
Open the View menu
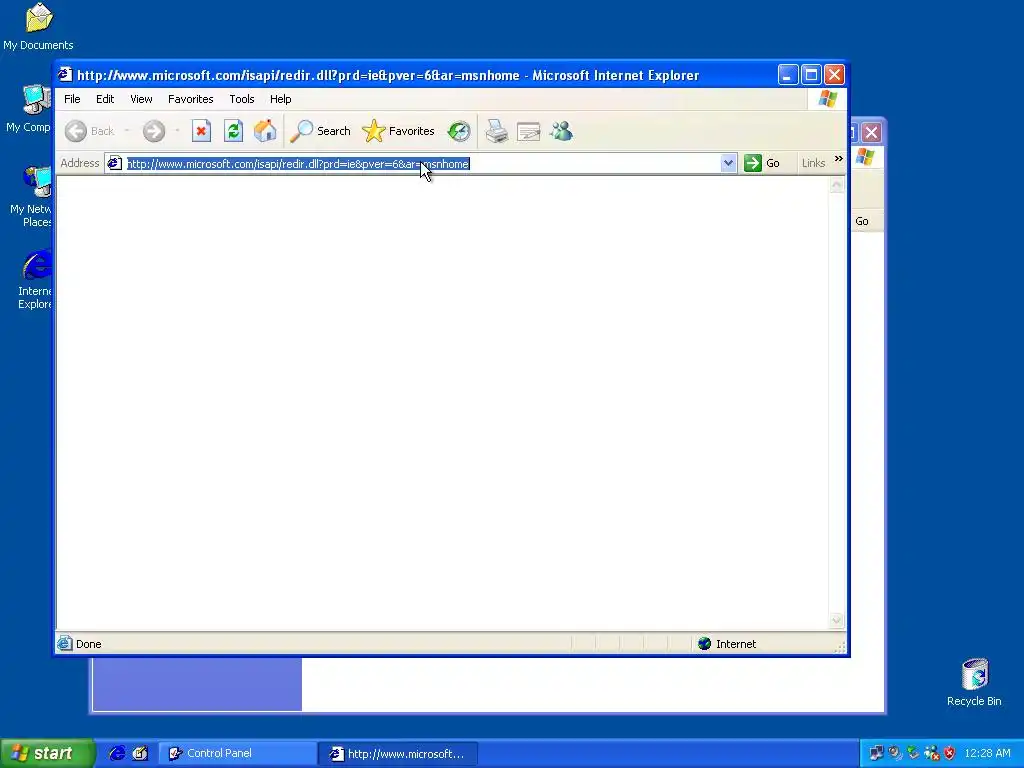coord(141,99)
